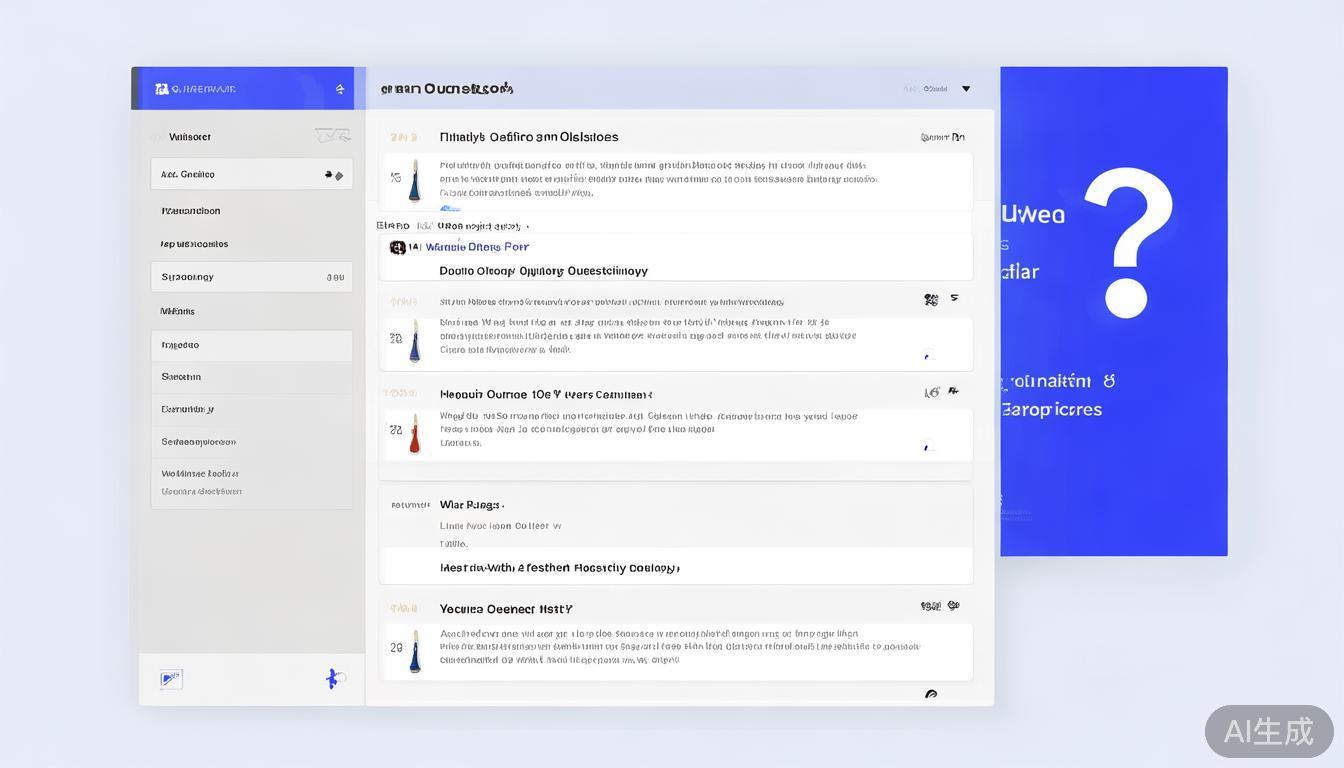Click the icons on the second card's header right

941,299
